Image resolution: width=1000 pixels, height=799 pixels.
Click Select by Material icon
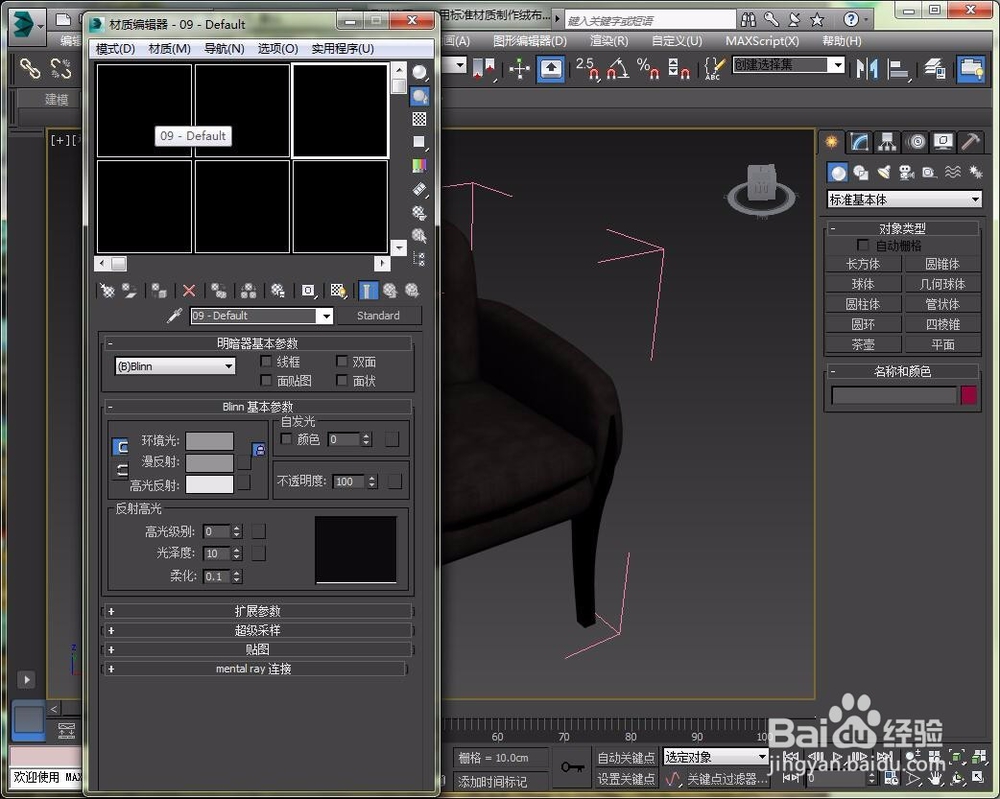[x=419, y=236]
